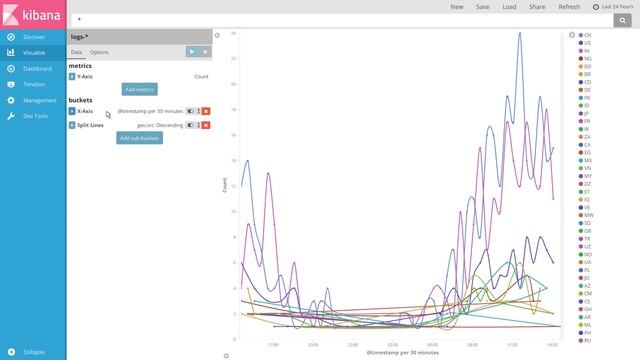The image size is (640, 360).
Task: Focus the query search bar
Action: (342, 20)
